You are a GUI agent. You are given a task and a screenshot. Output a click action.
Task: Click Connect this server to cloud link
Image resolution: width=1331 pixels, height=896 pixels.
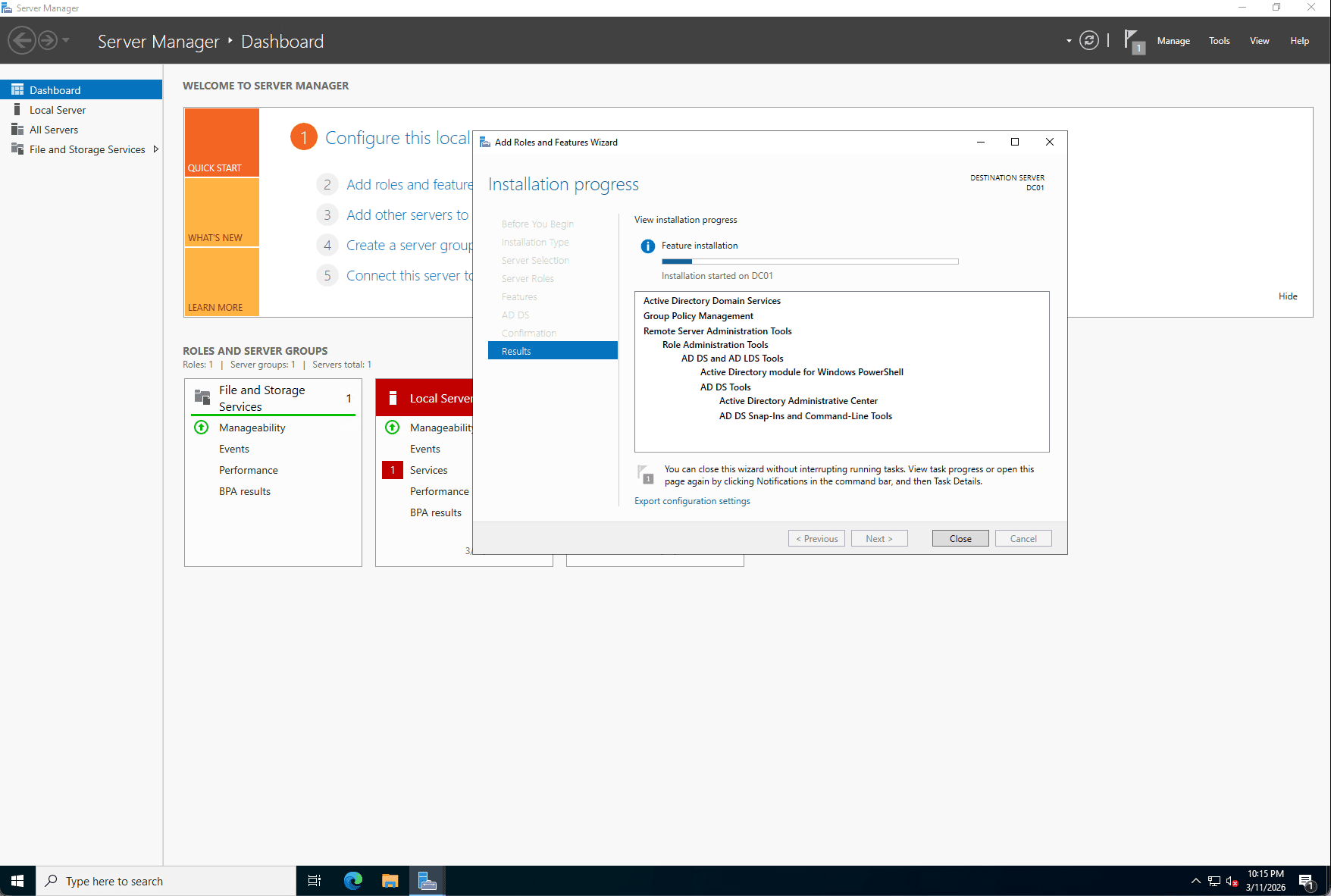pyautogui.click(x=409, y=275)
